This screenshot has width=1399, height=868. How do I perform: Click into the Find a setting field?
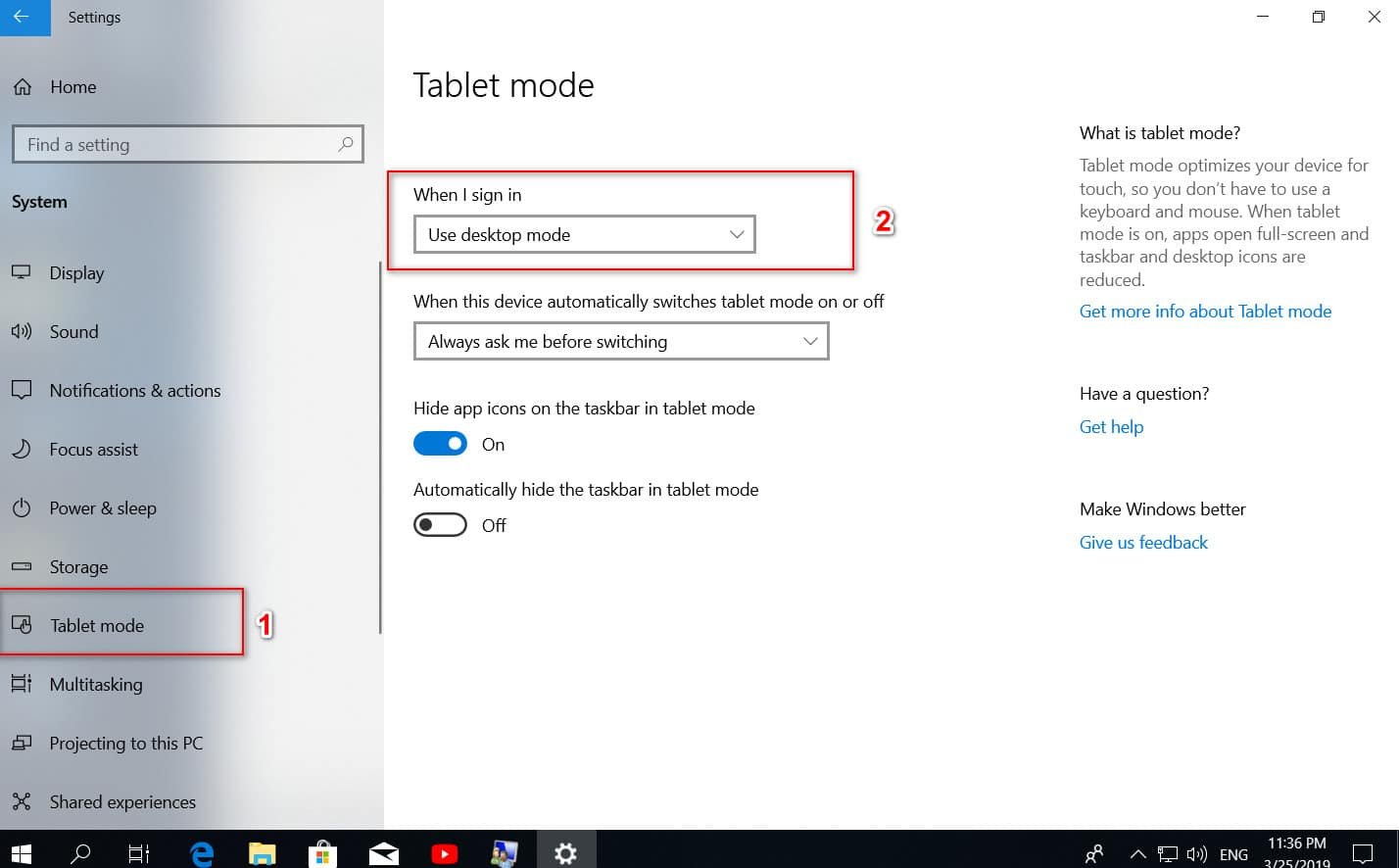pos(176,144)
